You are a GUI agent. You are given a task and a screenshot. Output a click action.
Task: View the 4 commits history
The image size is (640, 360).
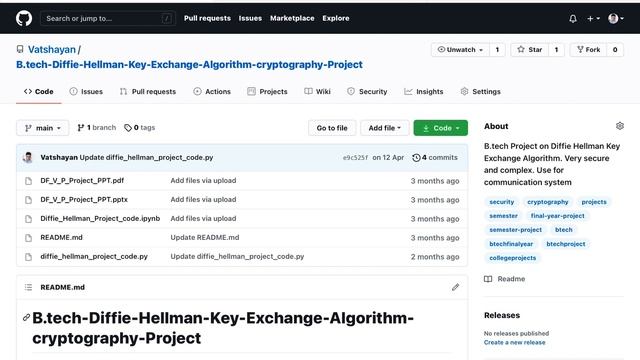[x=435, y=158]
